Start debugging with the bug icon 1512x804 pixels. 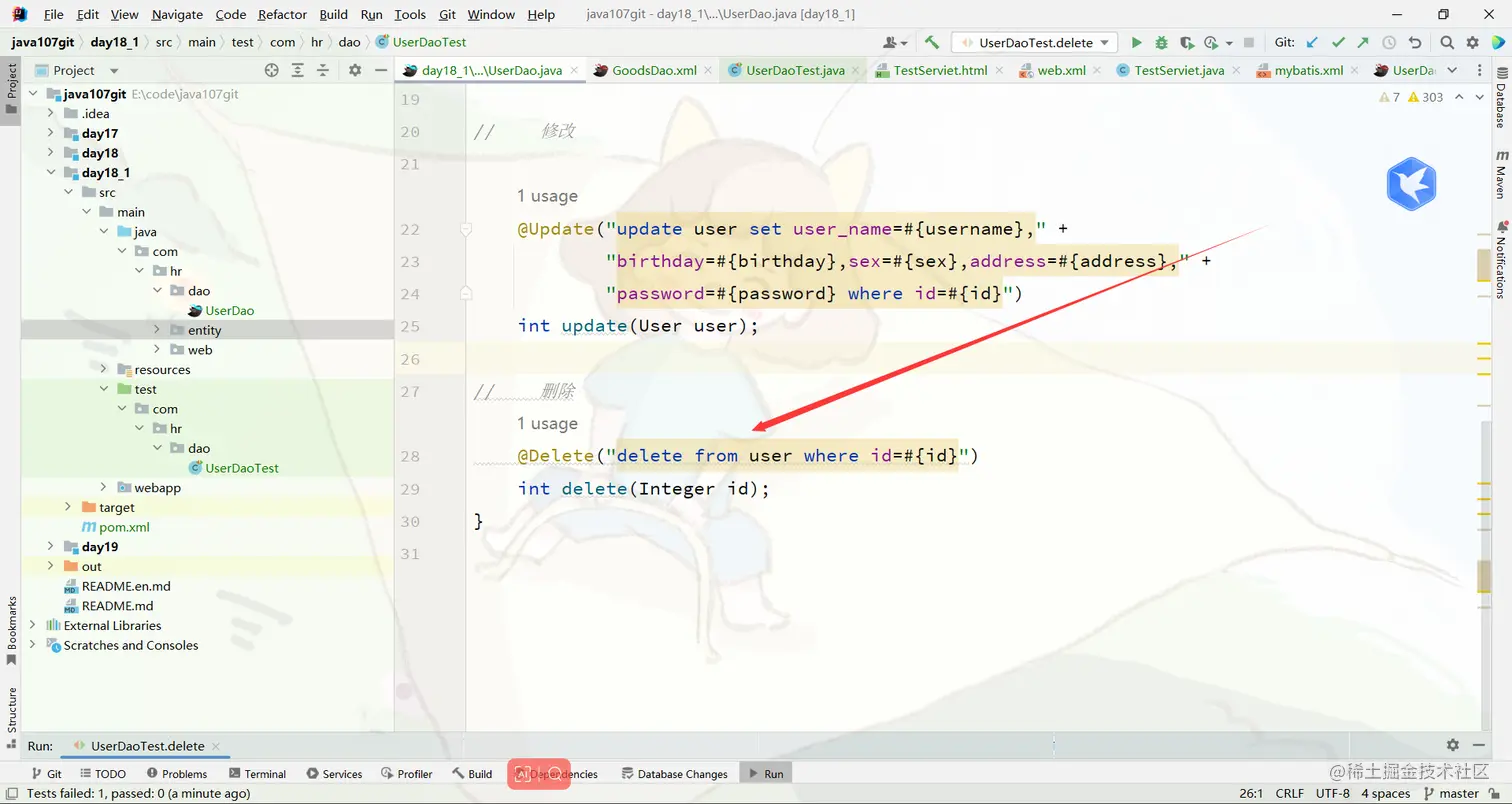[x=1161, y=43]
